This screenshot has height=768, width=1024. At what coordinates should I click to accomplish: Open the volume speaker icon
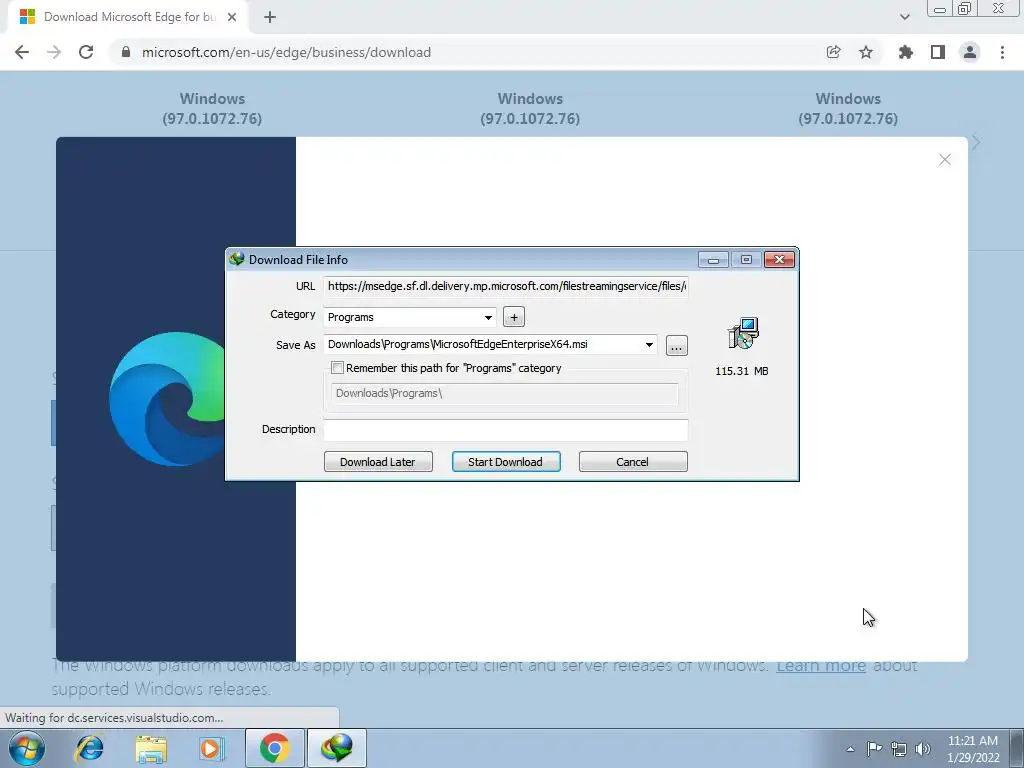pyautogui.click(x=923, y=749)
